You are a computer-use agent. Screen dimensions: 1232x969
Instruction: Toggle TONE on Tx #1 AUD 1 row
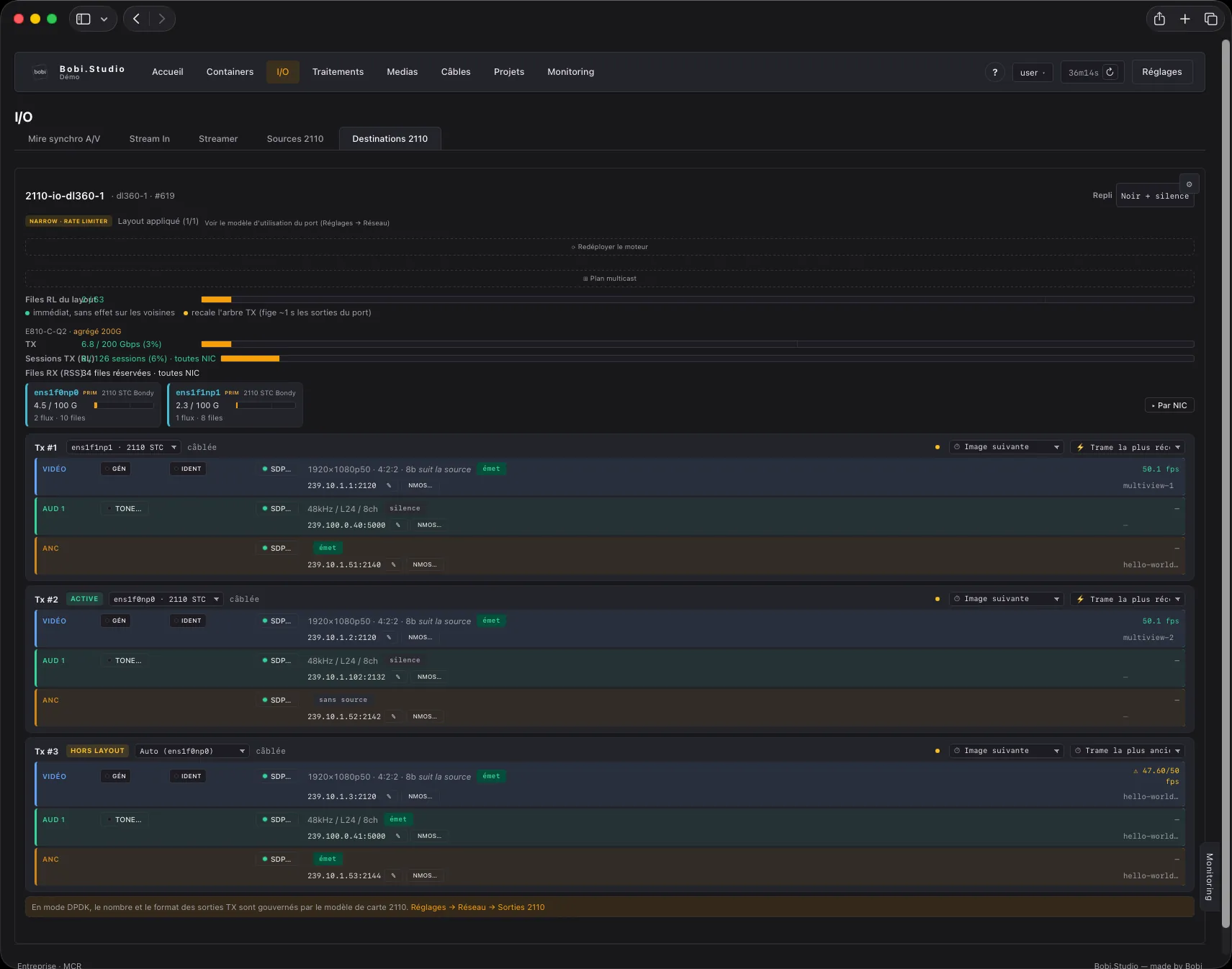125,509
